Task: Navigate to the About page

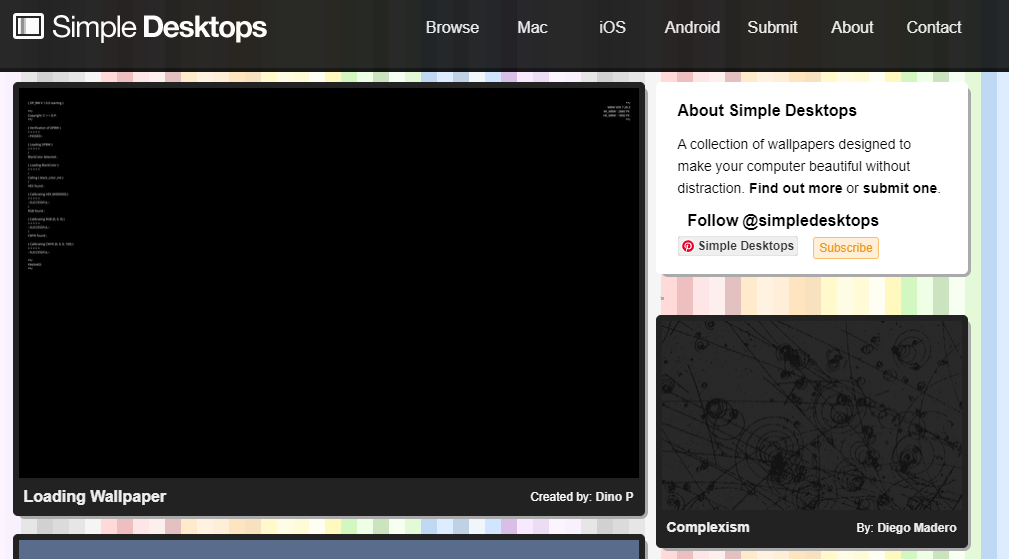Action: point(852,28)
